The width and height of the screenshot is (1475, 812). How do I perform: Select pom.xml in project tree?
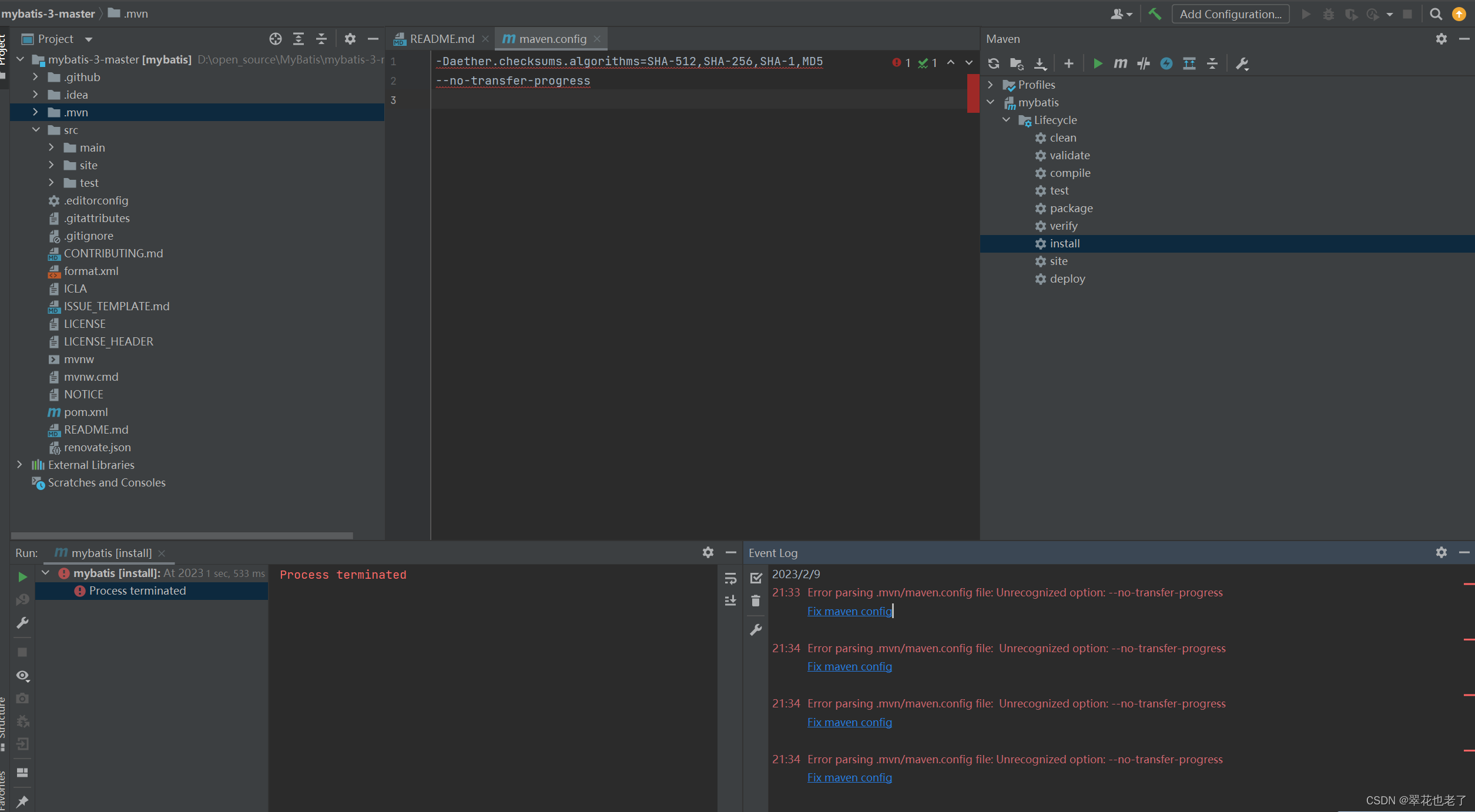coord(86,412)
